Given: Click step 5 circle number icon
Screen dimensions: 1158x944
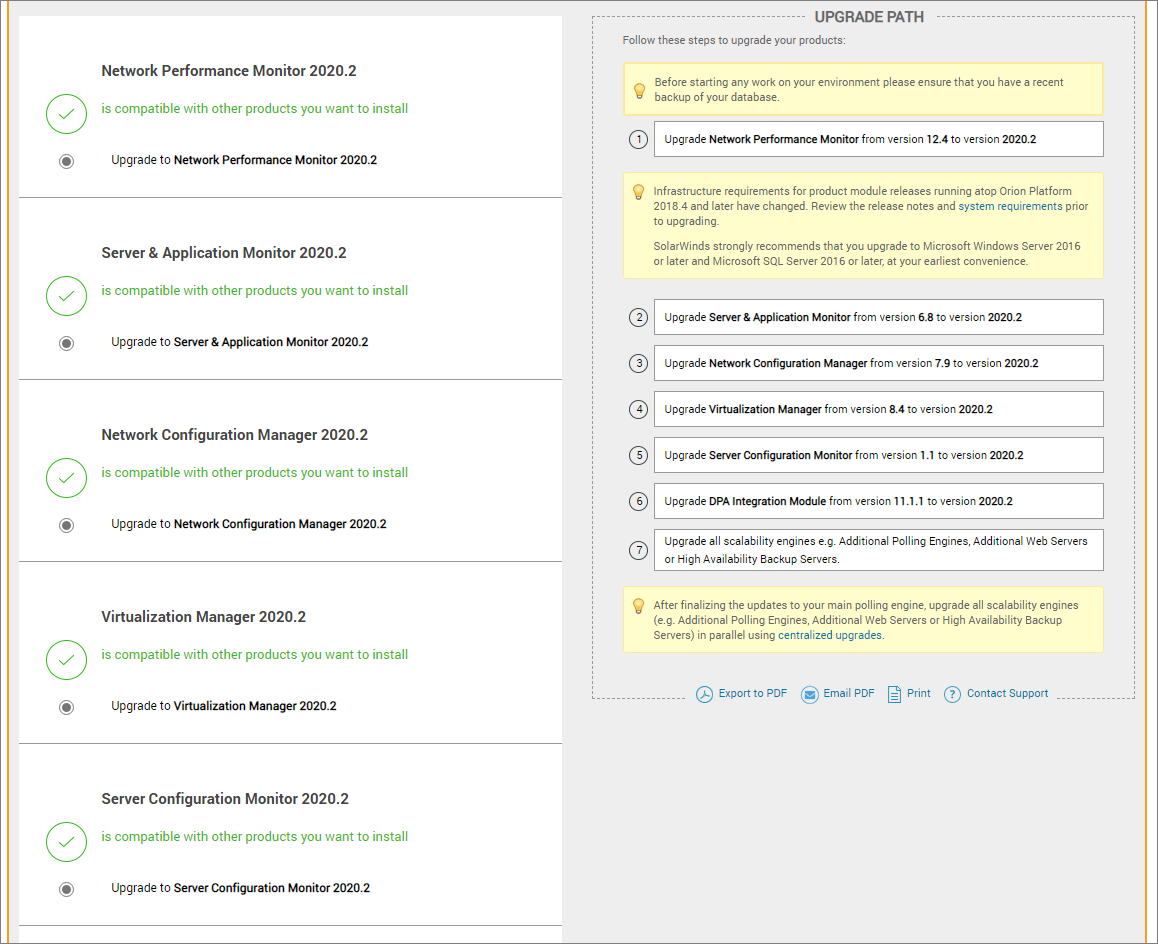Looking at the screenshot, I should click(x=639, y=455).
